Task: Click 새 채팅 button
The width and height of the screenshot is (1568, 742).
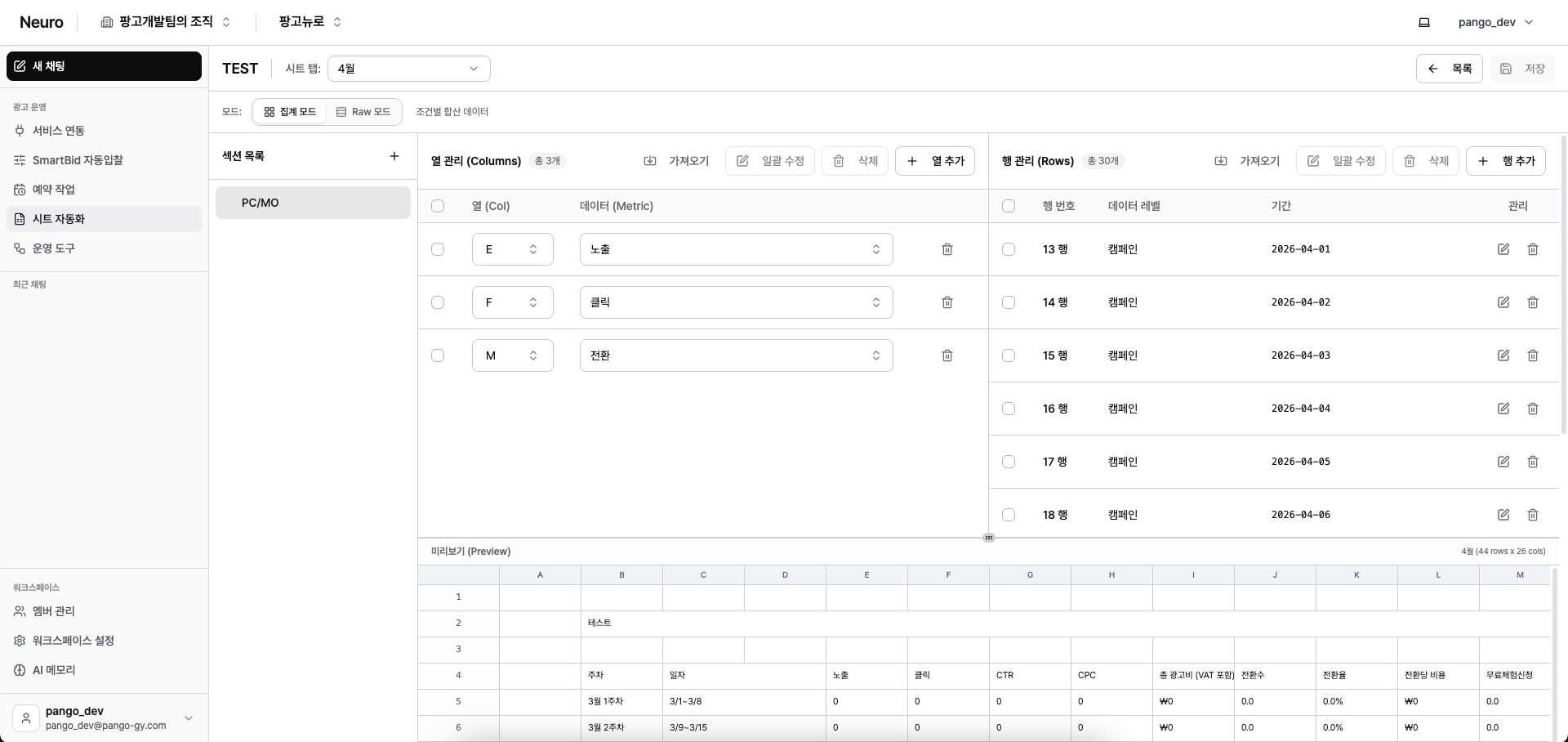Action: click(104, 66)
